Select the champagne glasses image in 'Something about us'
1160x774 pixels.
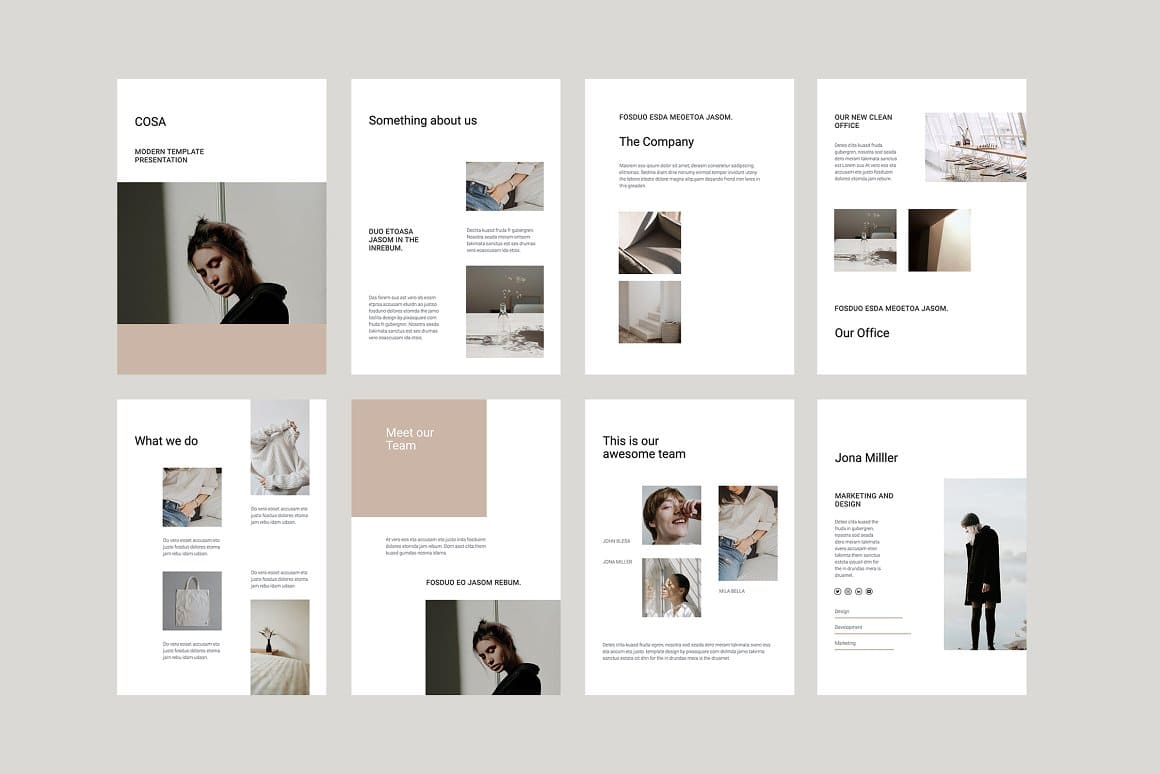pos(504,311)
